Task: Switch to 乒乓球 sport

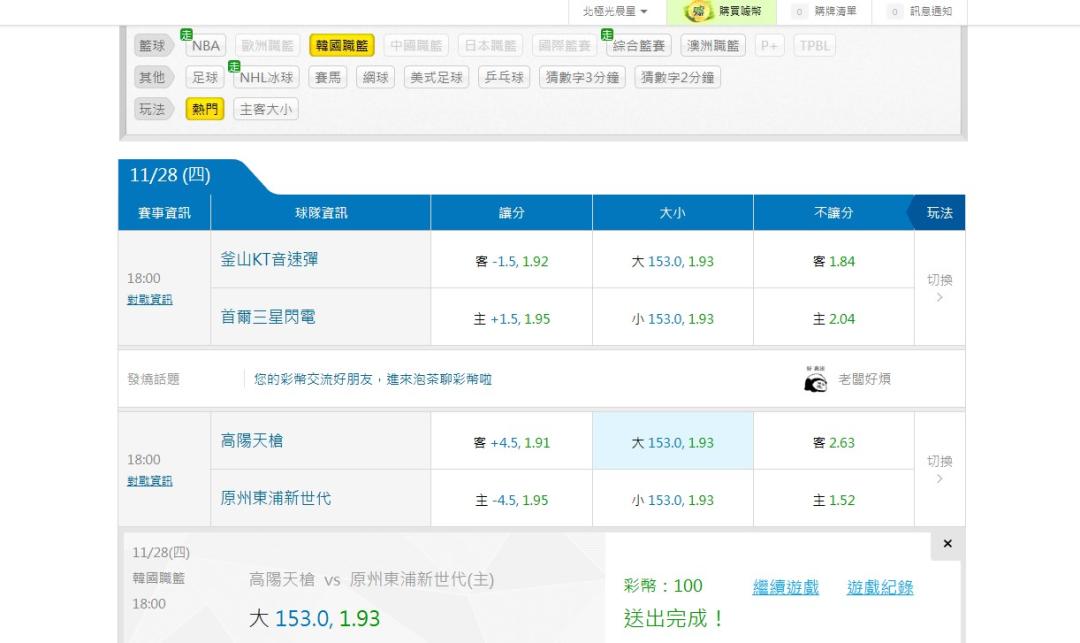Action: point(504,77)
